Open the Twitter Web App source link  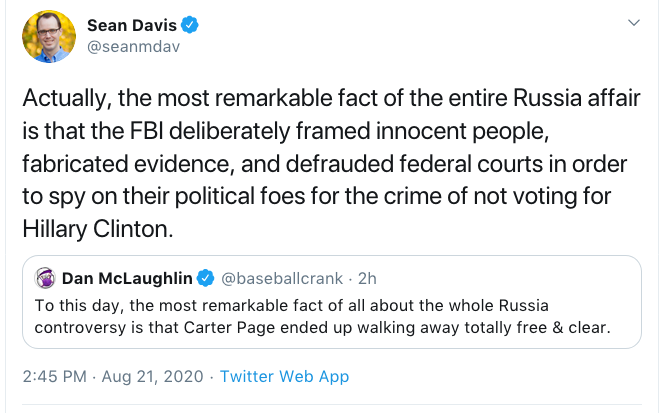pyautogui.click(x=284, y=377)
